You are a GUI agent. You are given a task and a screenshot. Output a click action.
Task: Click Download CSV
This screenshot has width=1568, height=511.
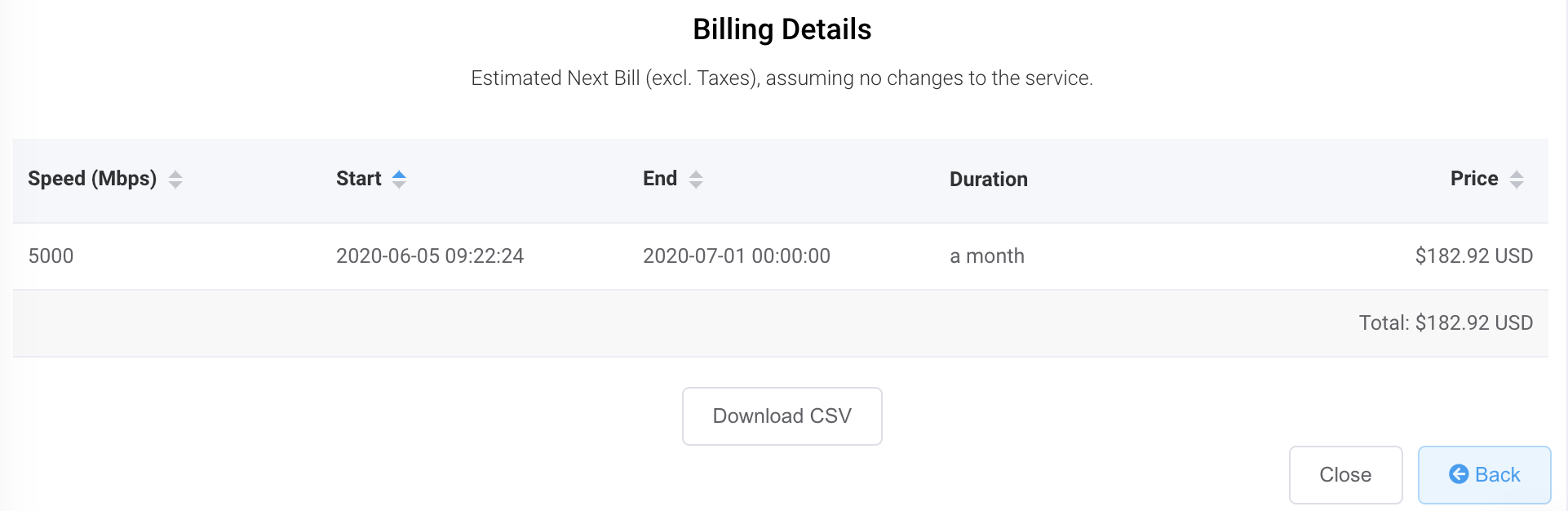pos(781,415)
